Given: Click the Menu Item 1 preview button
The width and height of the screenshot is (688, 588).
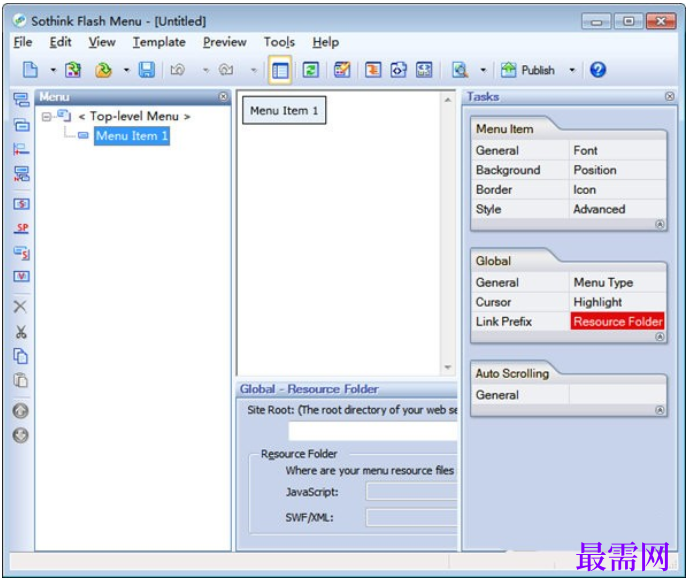Looking at the screenshot, I should coord(284,111).
